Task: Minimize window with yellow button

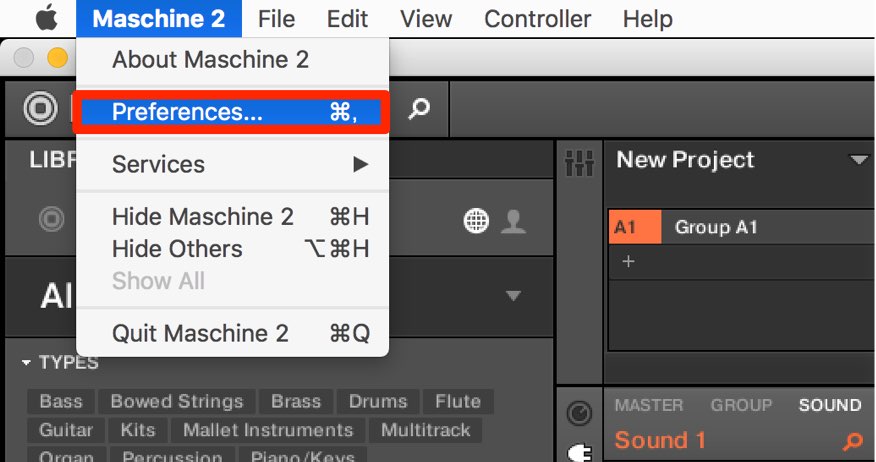Action: point(58,57)
